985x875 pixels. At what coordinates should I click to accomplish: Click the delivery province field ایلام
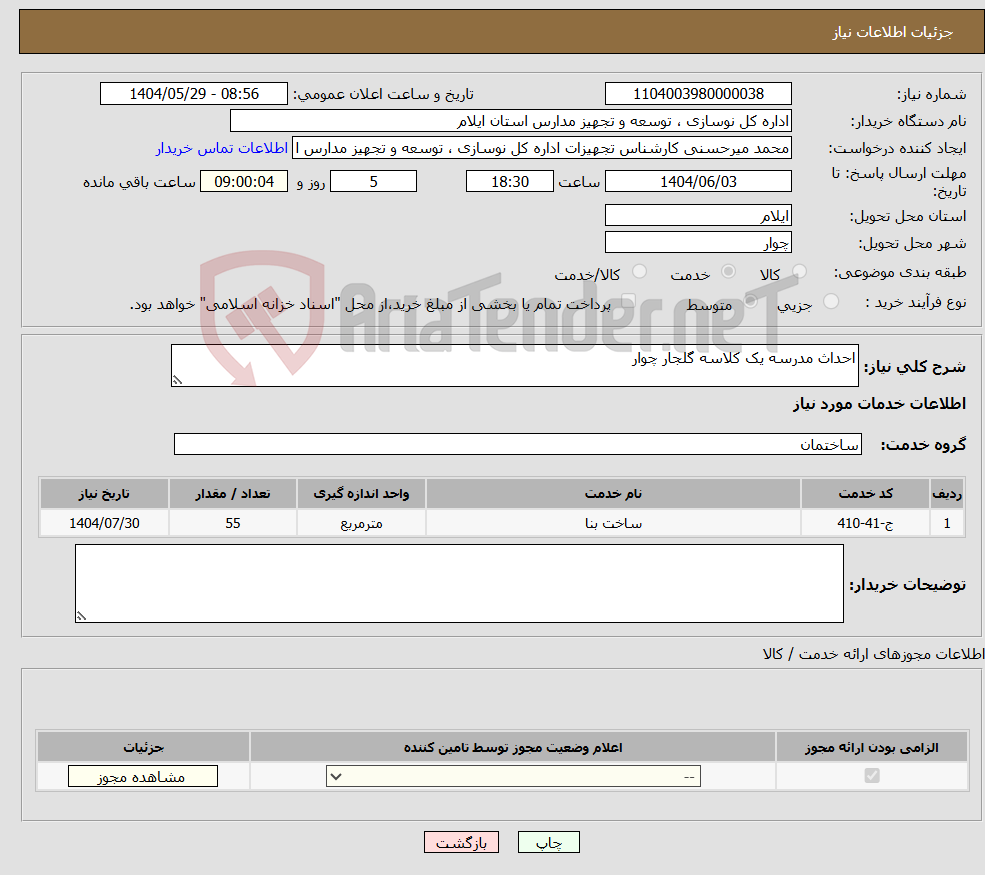(698, 215)
